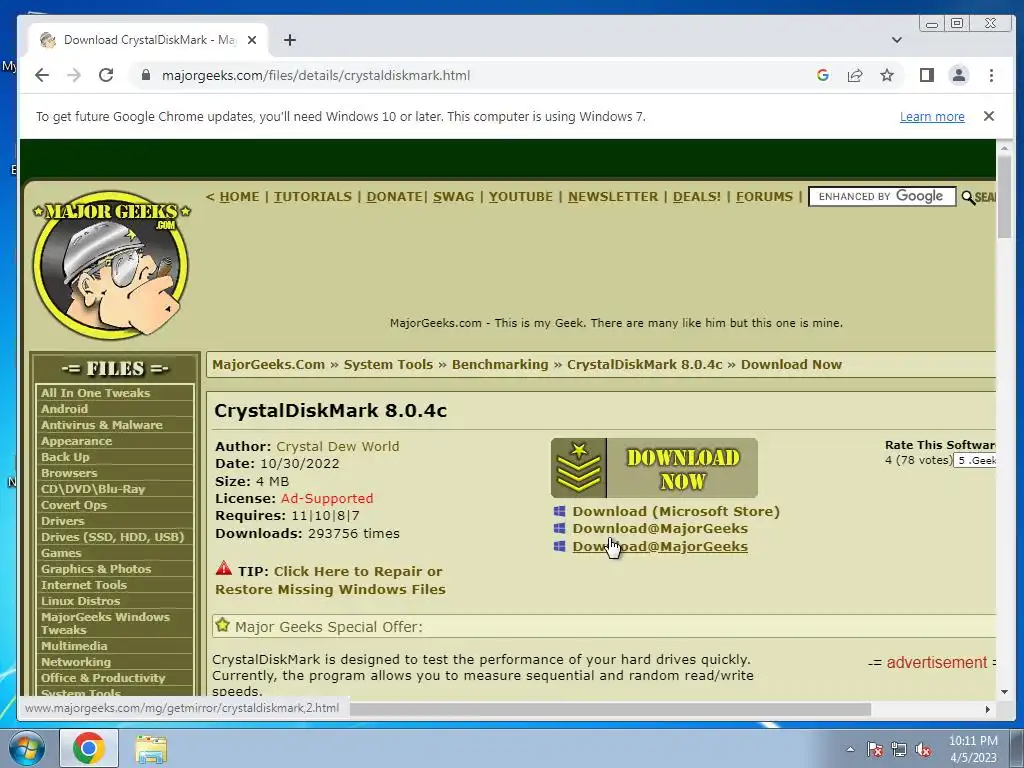
Task: Close the Download CrystalDiskMark tab
Action: coord(252,40)
